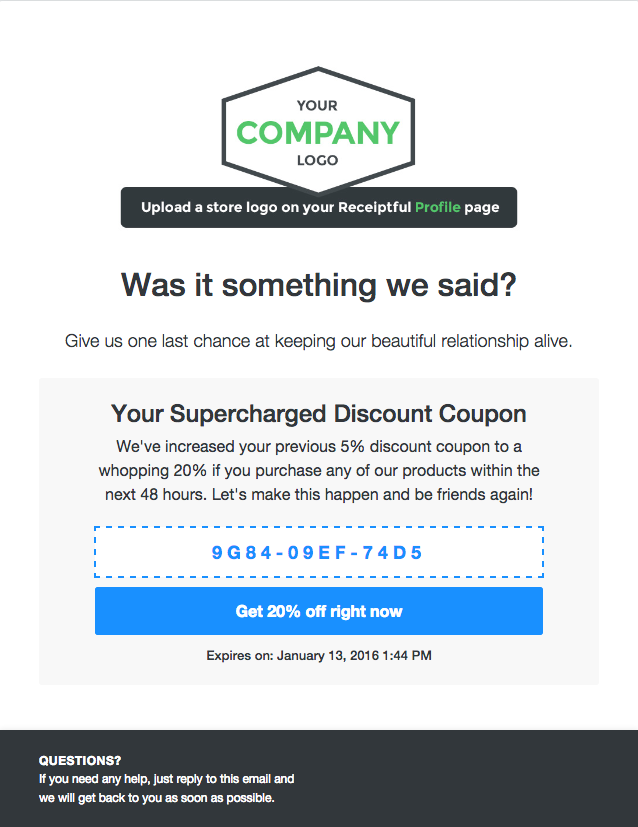Select the coupon code 9G84-09EF-74D5
Image resolution: width=638 pixels, height=827 pixels.
[319, 552]
